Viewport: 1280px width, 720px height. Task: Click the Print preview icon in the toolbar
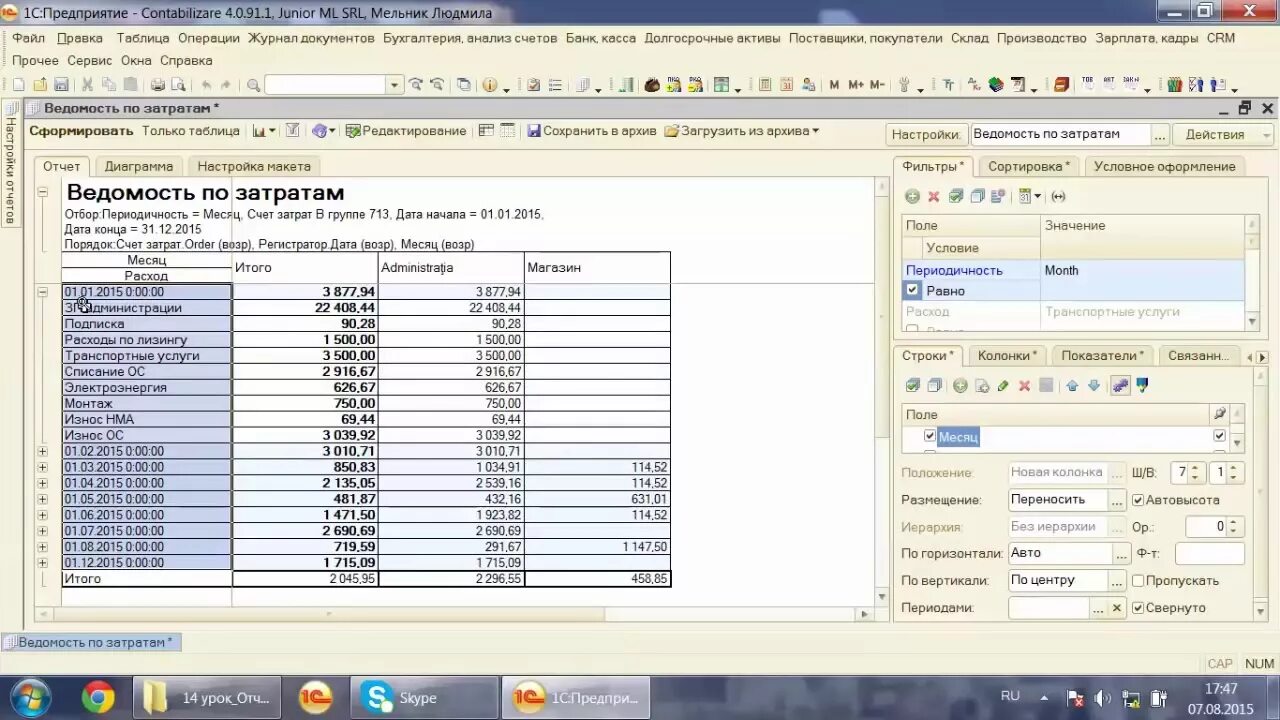point(178,85)
